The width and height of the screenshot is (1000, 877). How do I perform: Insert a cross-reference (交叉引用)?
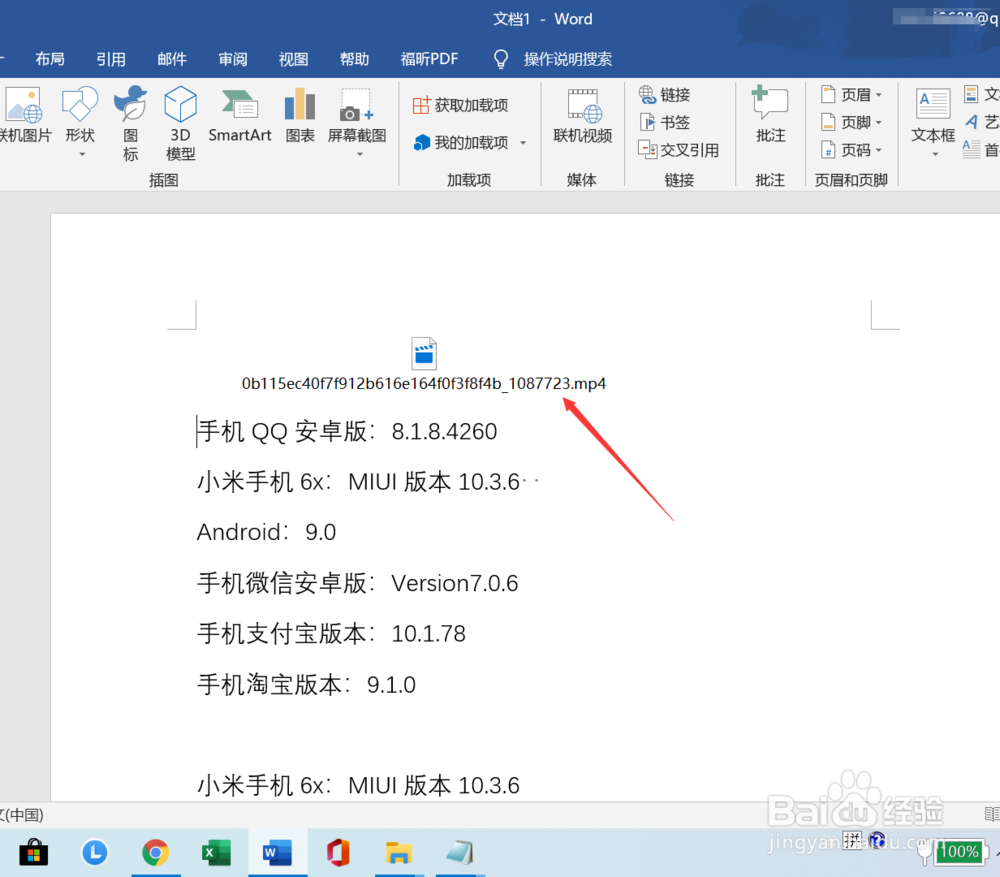[x=679, y=150]
